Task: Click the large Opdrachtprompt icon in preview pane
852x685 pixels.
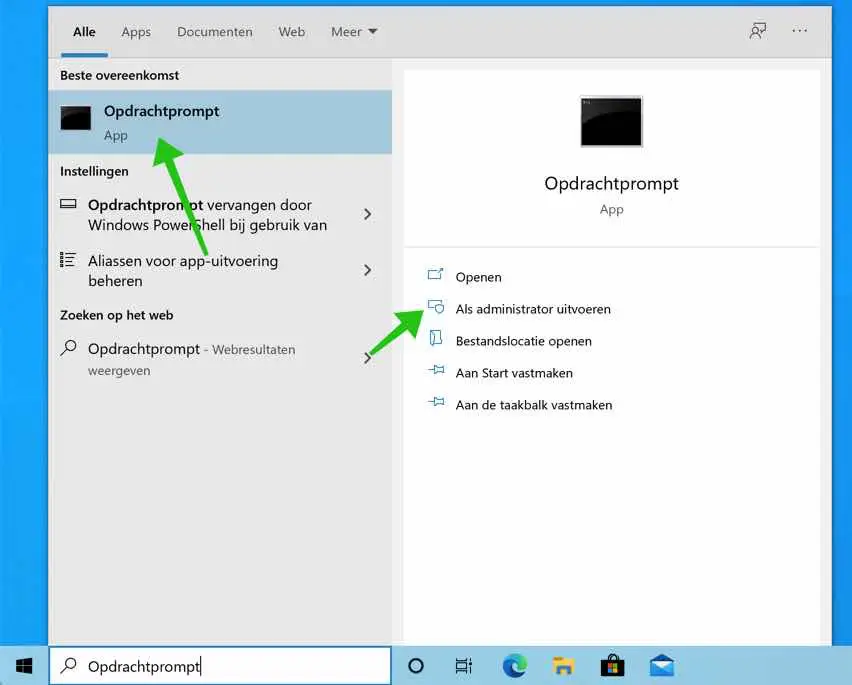Action: 611,122
